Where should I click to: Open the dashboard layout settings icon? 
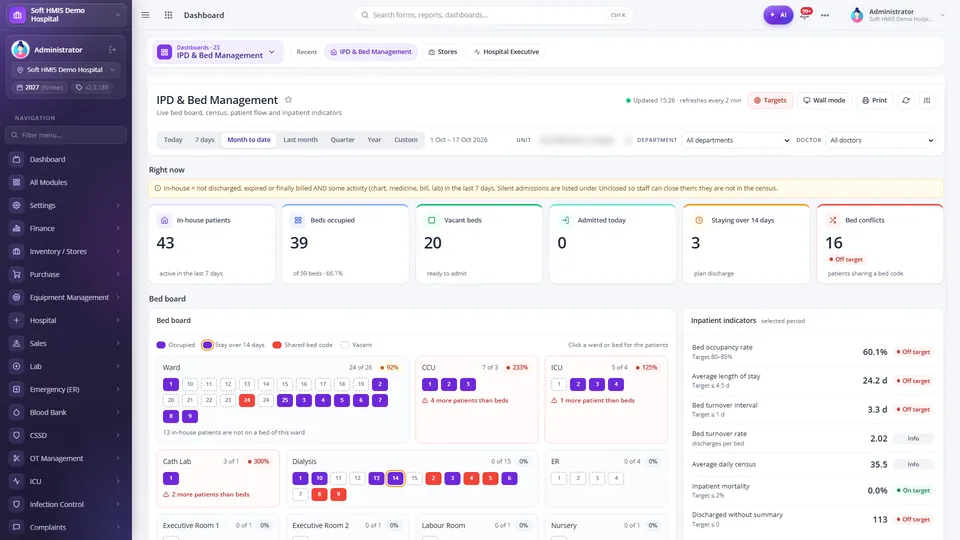click(928, 100)
